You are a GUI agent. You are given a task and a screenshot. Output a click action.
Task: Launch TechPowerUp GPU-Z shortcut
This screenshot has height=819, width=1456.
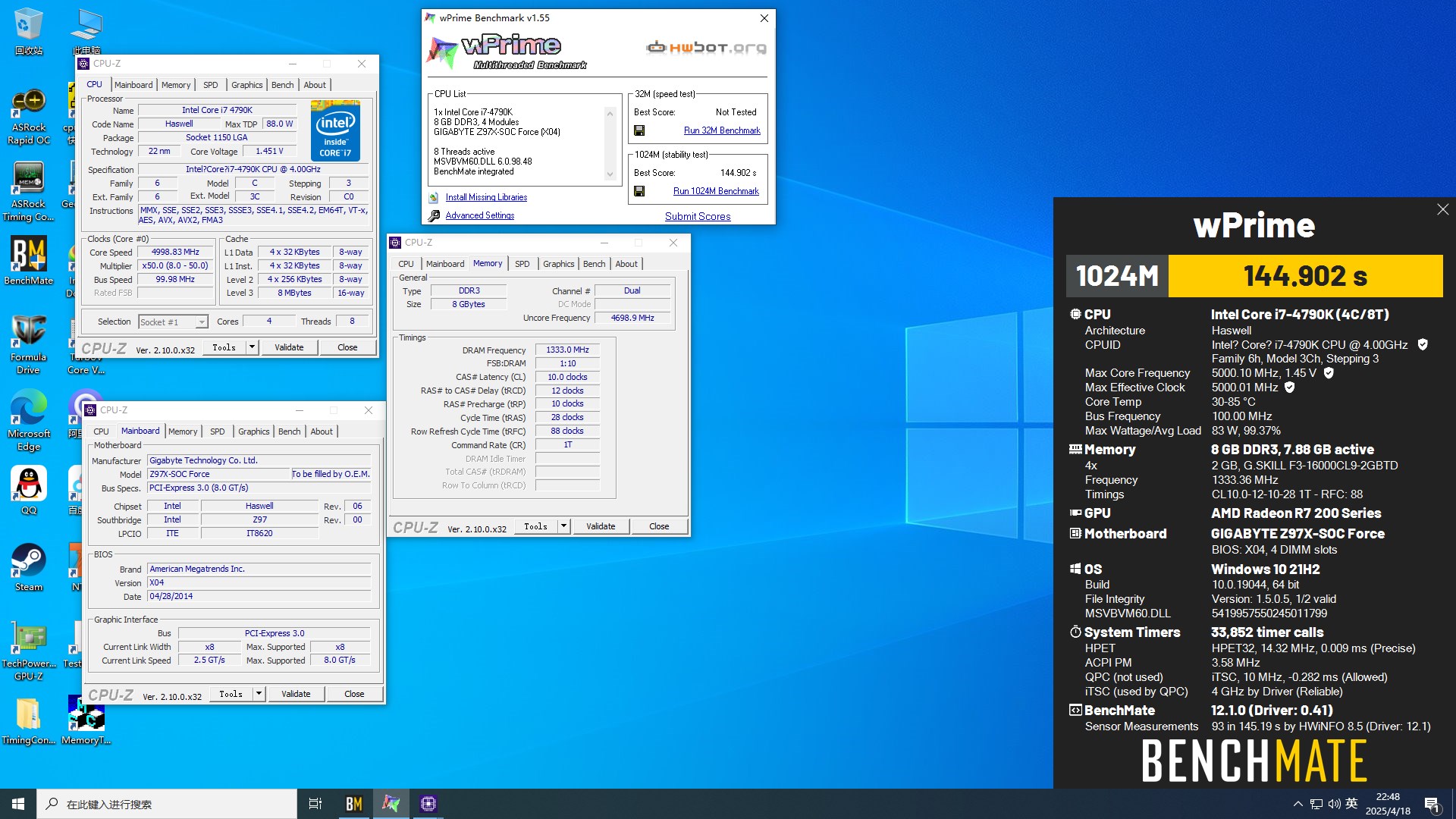[x=28, y=652]
